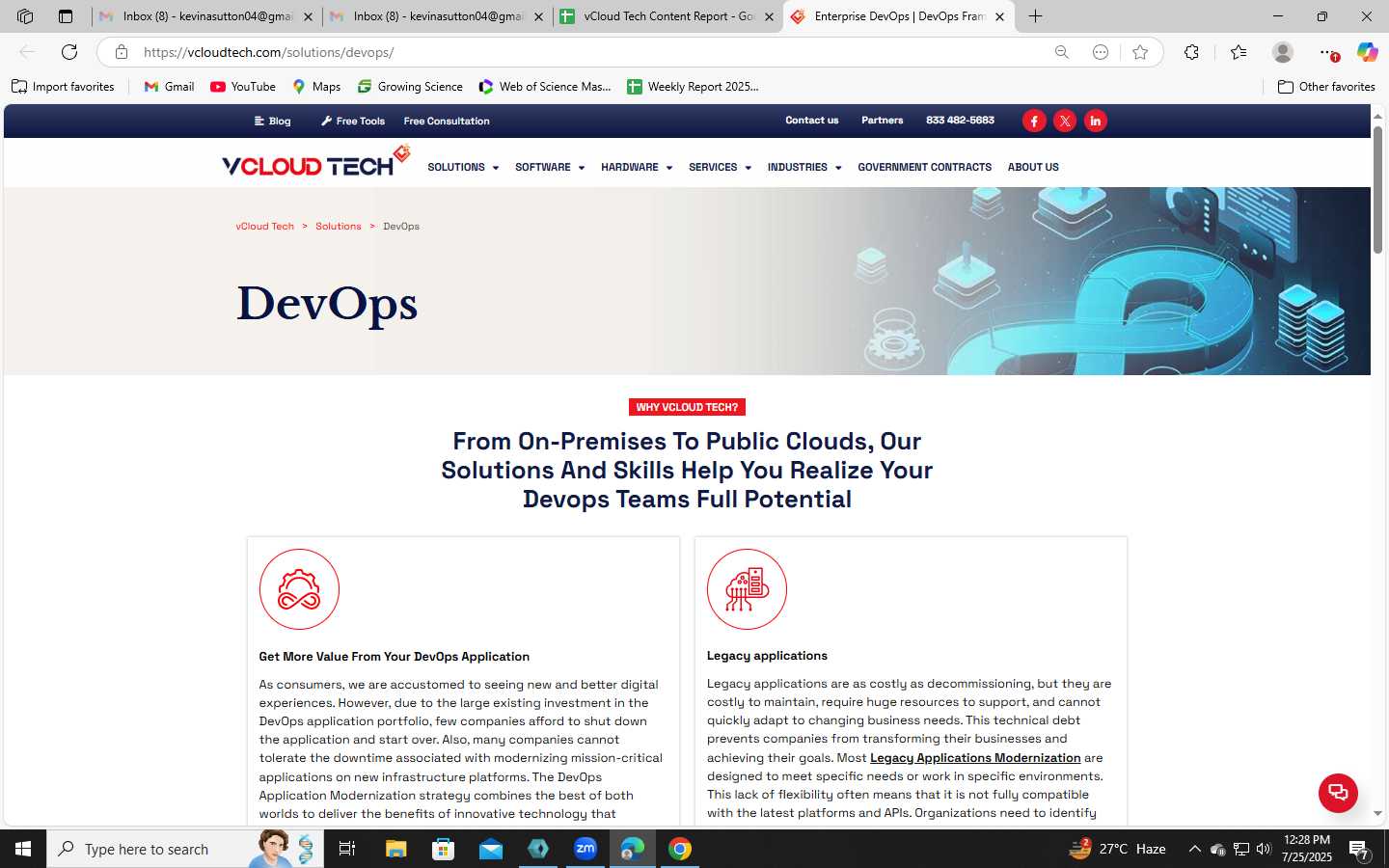The height and width of the screenshot is (868, 1389).
Task: Open the Copilot icon
Action: pyautogui.click(x=1367, y=52)
